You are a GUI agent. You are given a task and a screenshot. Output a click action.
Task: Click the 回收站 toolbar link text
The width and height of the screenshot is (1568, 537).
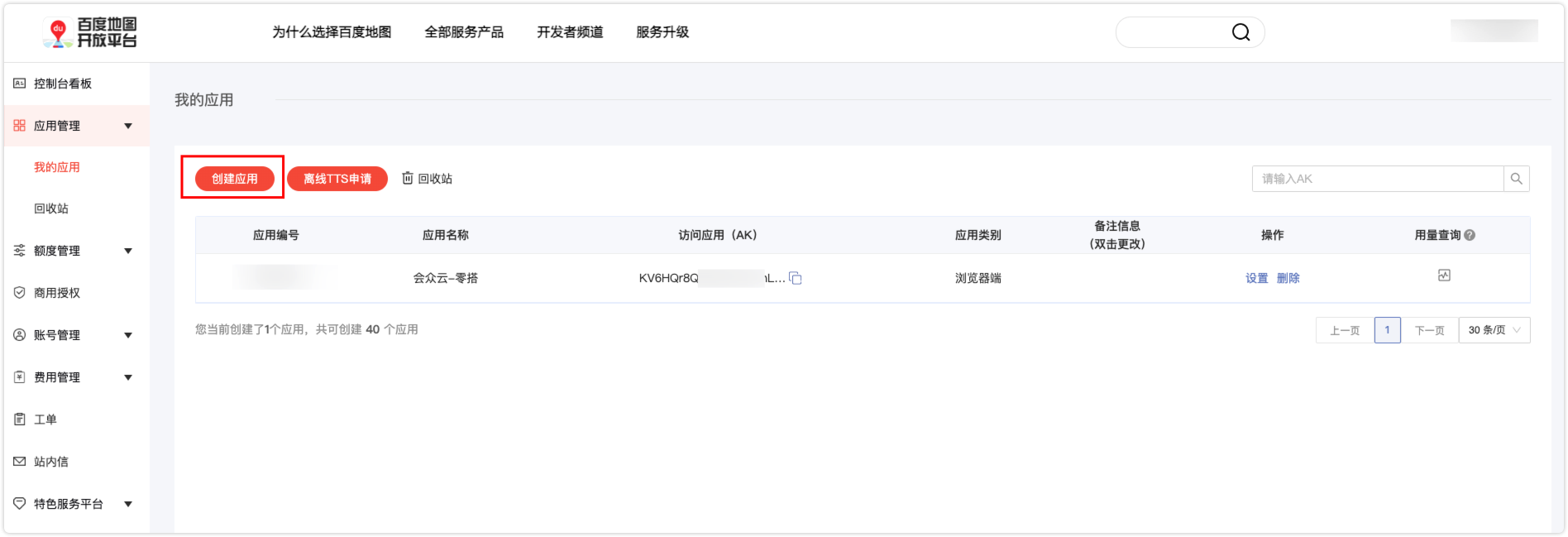[x=435, y=179]
